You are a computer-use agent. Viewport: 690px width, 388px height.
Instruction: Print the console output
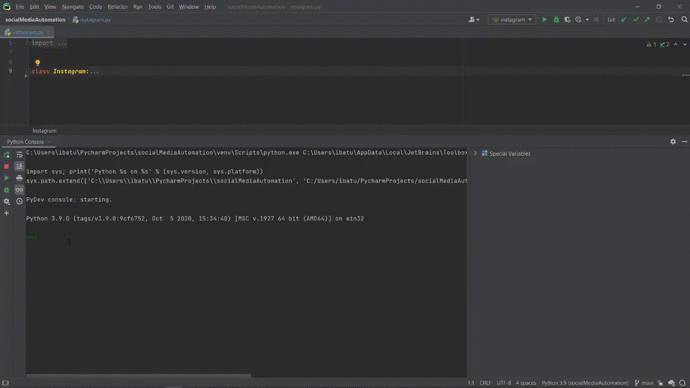(19, 178)
